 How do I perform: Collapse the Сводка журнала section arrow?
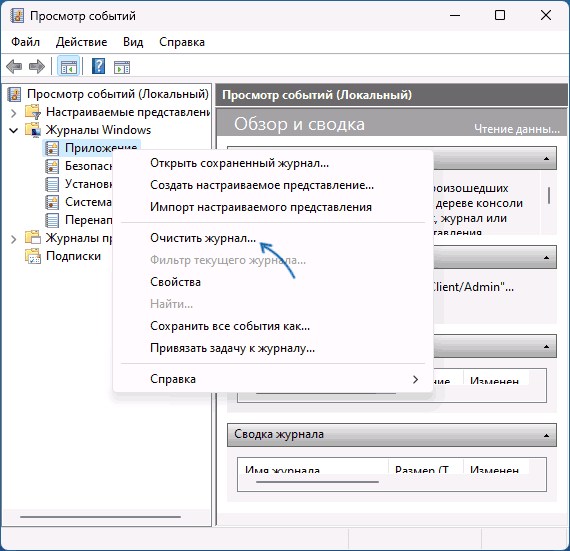(546, 435)
